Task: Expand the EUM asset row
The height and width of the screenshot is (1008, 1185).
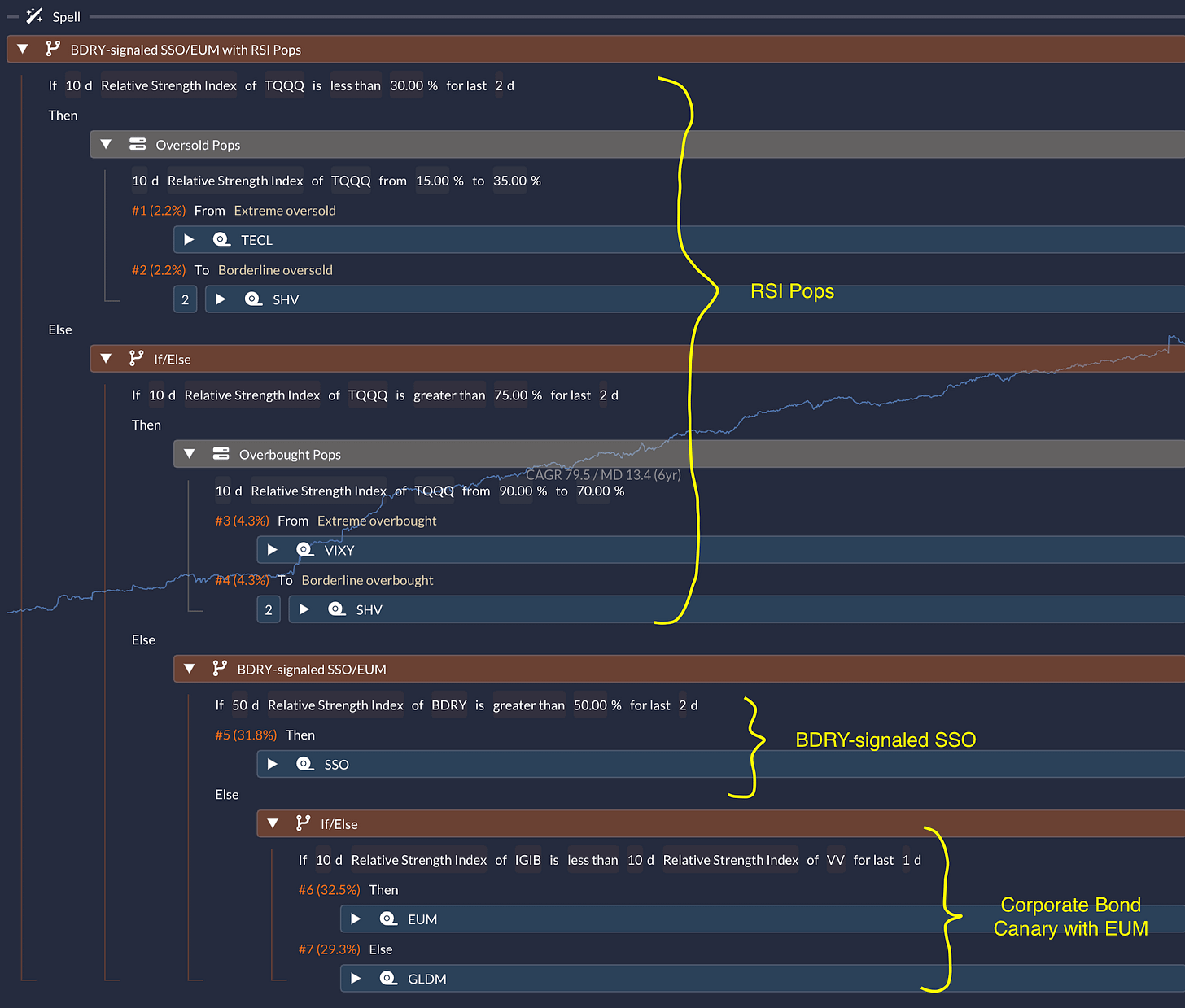Action: (356, 918)
